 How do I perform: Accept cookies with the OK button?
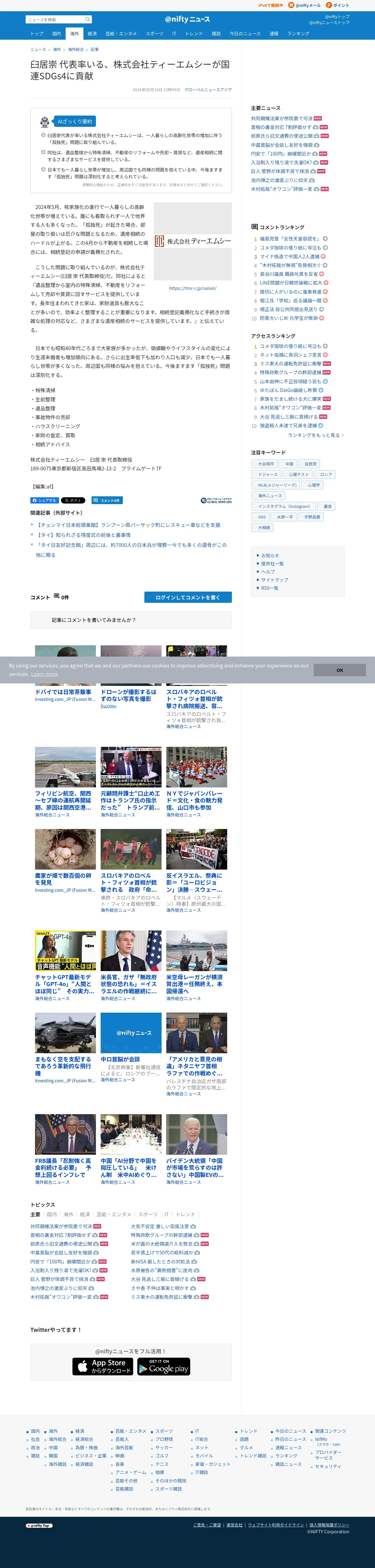point(340,670)
